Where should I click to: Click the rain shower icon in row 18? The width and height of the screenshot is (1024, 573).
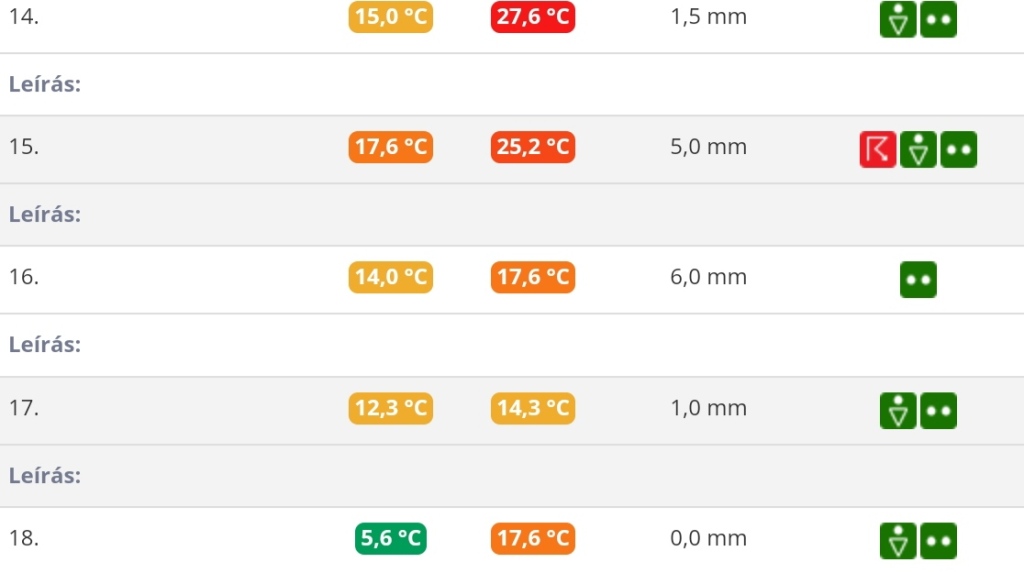pyautogui.click(x=898, y=541)
